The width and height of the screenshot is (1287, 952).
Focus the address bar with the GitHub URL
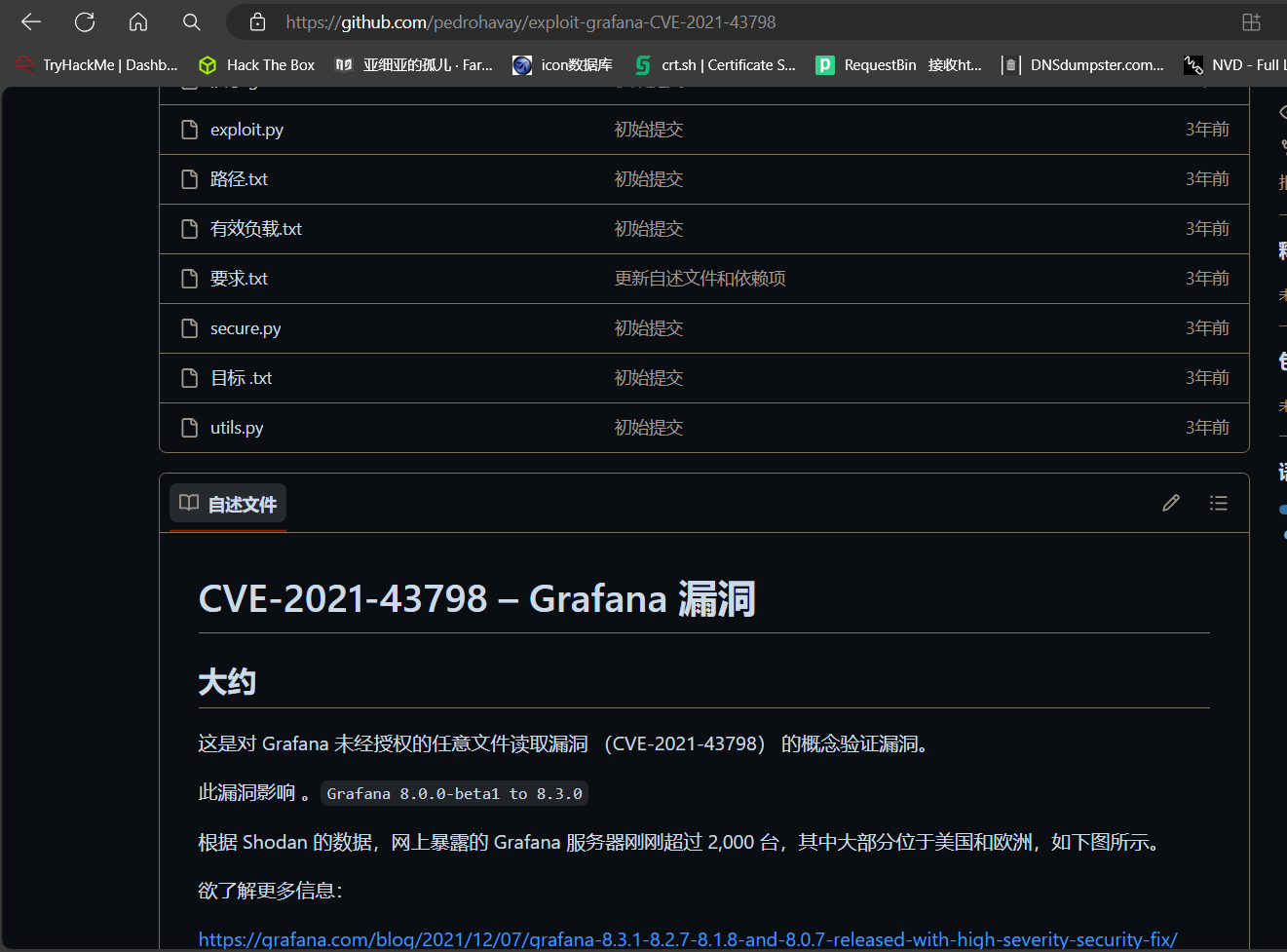click(x=531, y=21)
